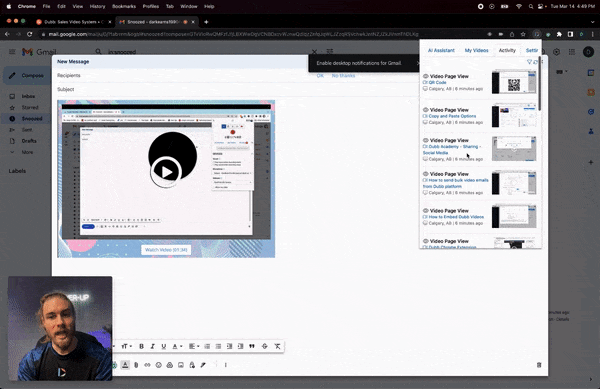Open How to send bulk video emails link

[x=456, y=183]
